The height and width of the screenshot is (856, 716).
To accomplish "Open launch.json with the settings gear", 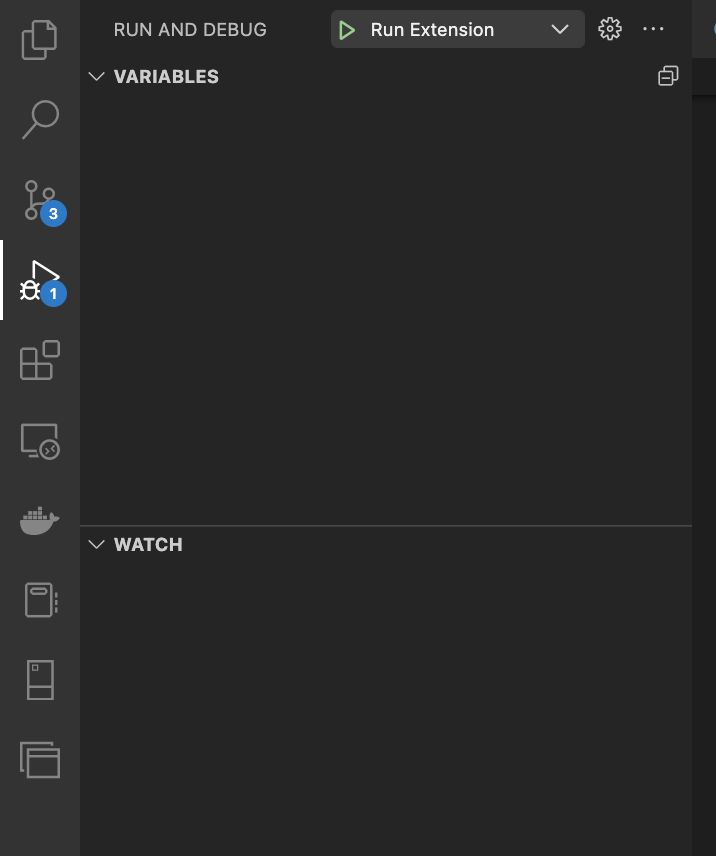I will 609,29.
